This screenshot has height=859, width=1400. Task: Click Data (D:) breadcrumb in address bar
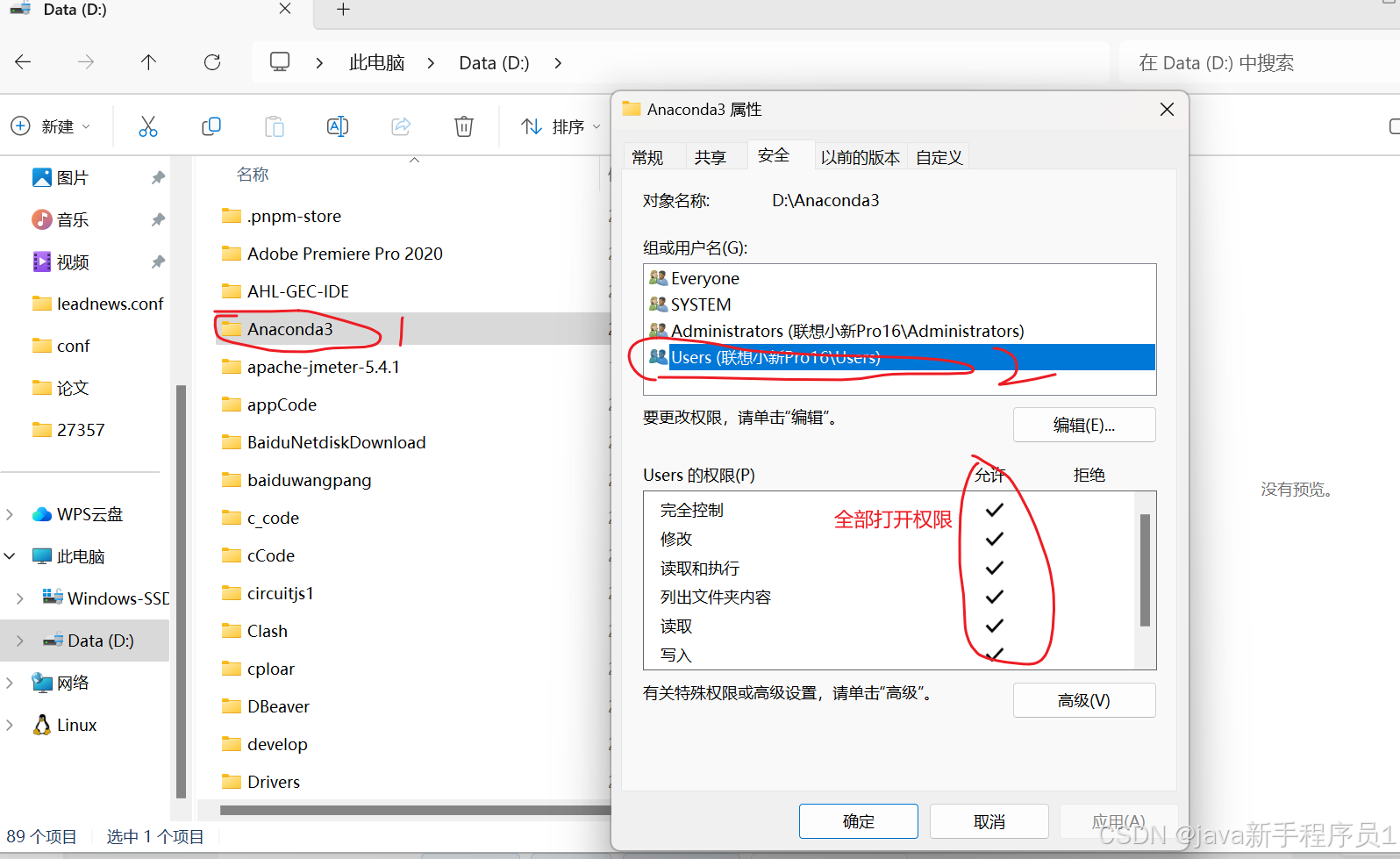point(494,63)
